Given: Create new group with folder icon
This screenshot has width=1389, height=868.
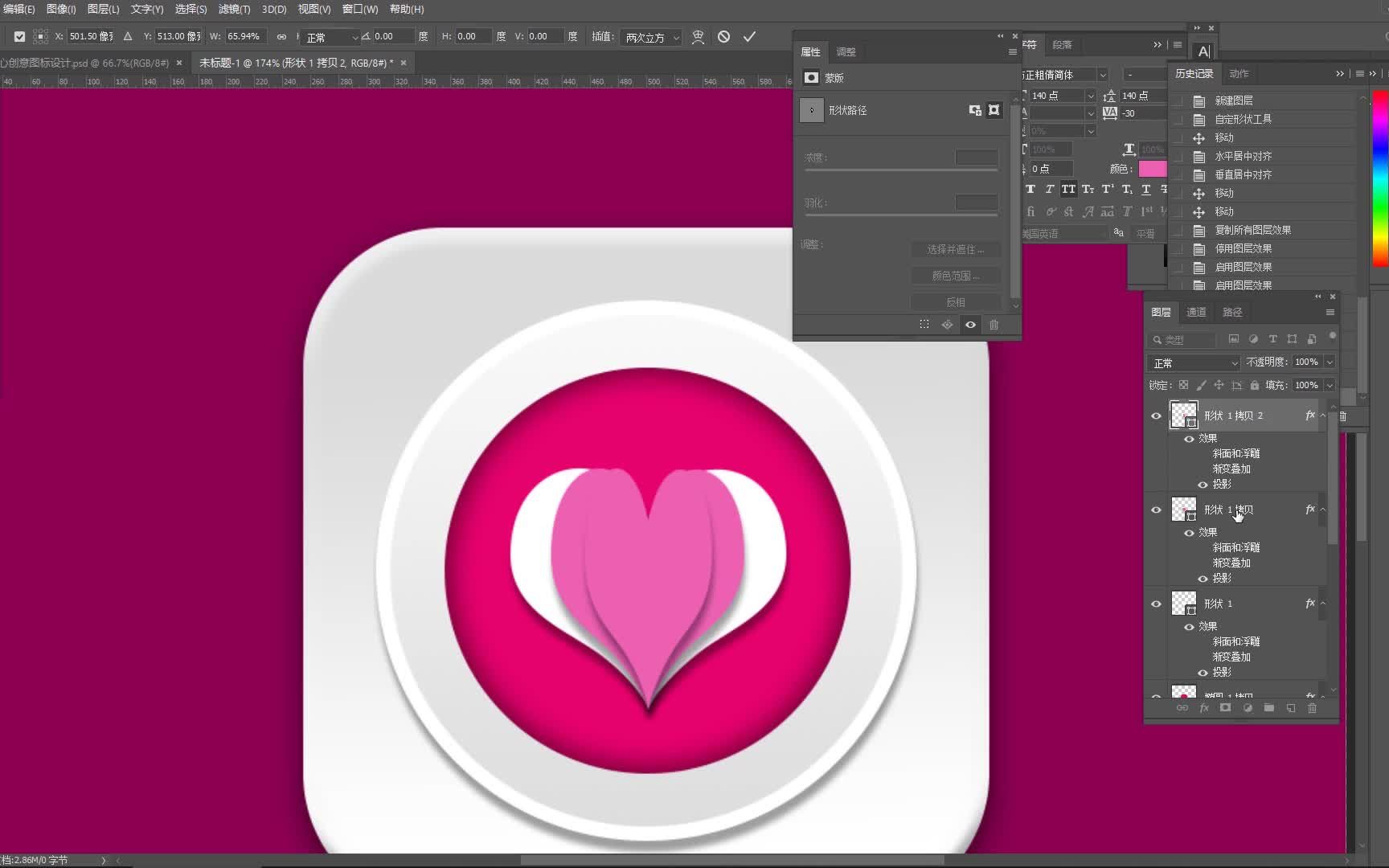Looking at the screenshot, I should tap(1268, 708).
